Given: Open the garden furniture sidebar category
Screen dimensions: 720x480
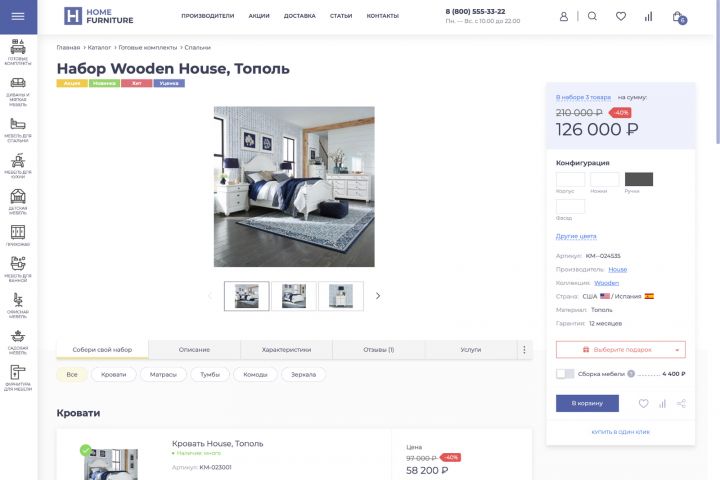Looking at the screenshot, I should (18, 342).
